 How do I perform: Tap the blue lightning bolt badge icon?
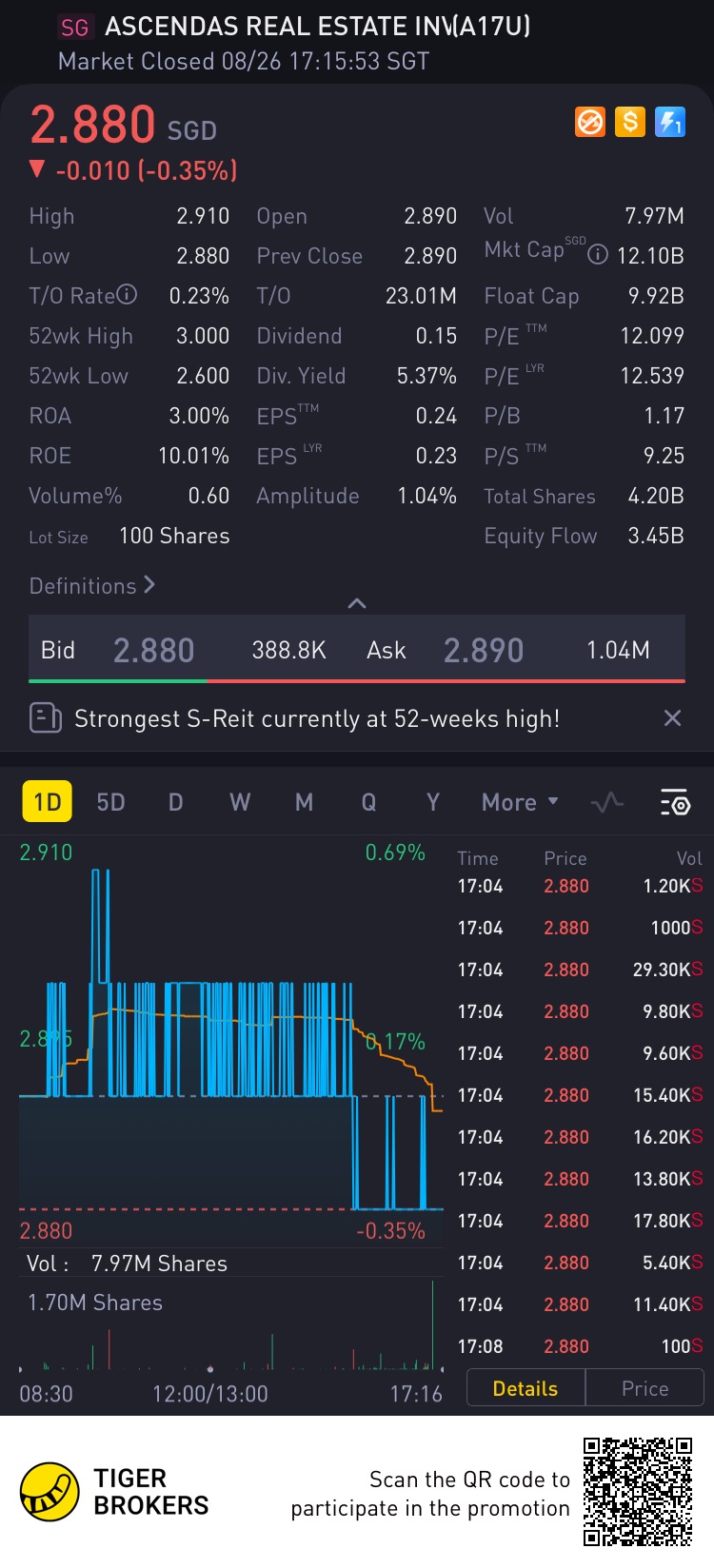coord(670,122)
